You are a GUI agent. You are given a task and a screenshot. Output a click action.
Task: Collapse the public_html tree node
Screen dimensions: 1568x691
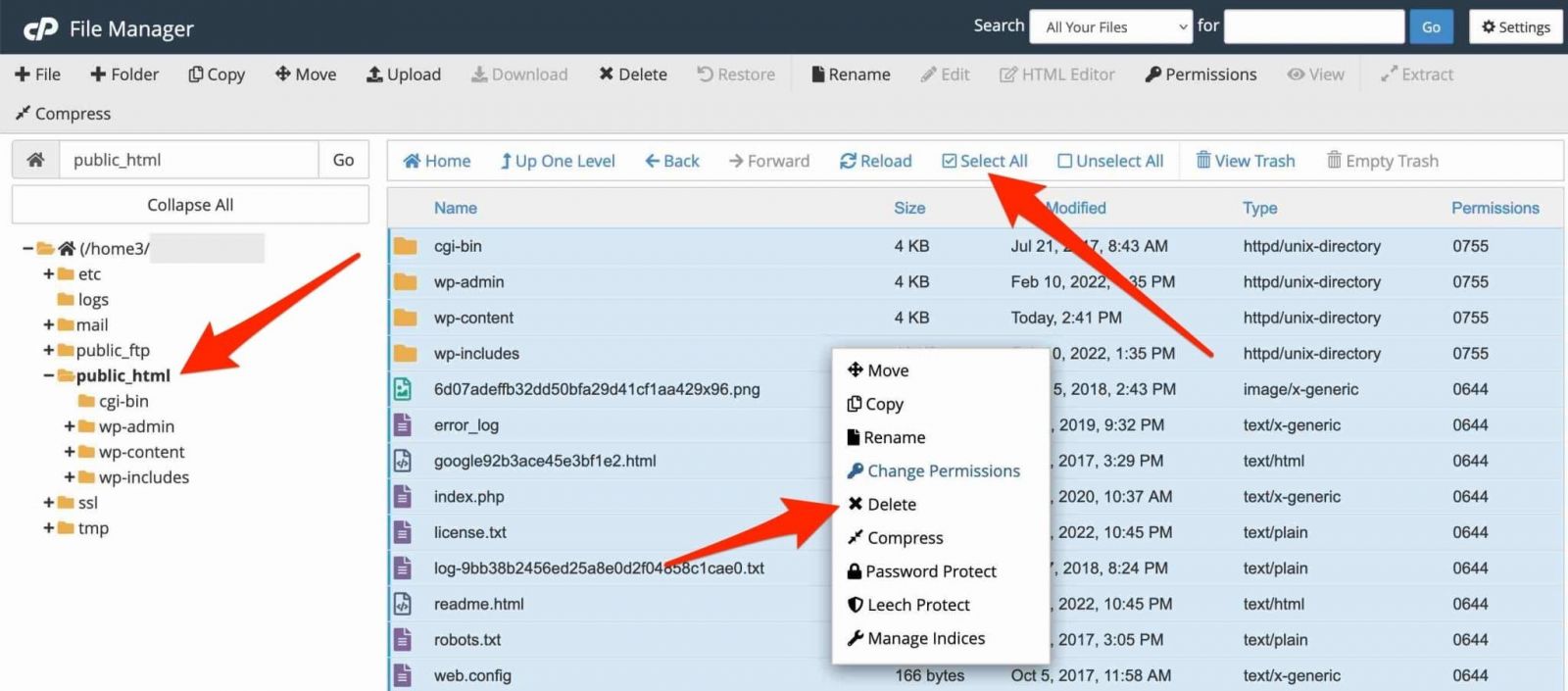point(48,376)
